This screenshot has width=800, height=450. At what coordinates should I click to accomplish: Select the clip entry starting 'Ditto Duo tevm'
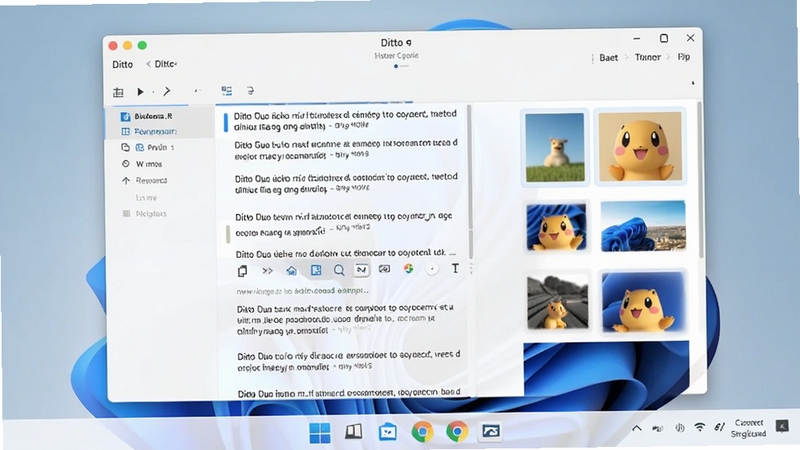point(343,224)
